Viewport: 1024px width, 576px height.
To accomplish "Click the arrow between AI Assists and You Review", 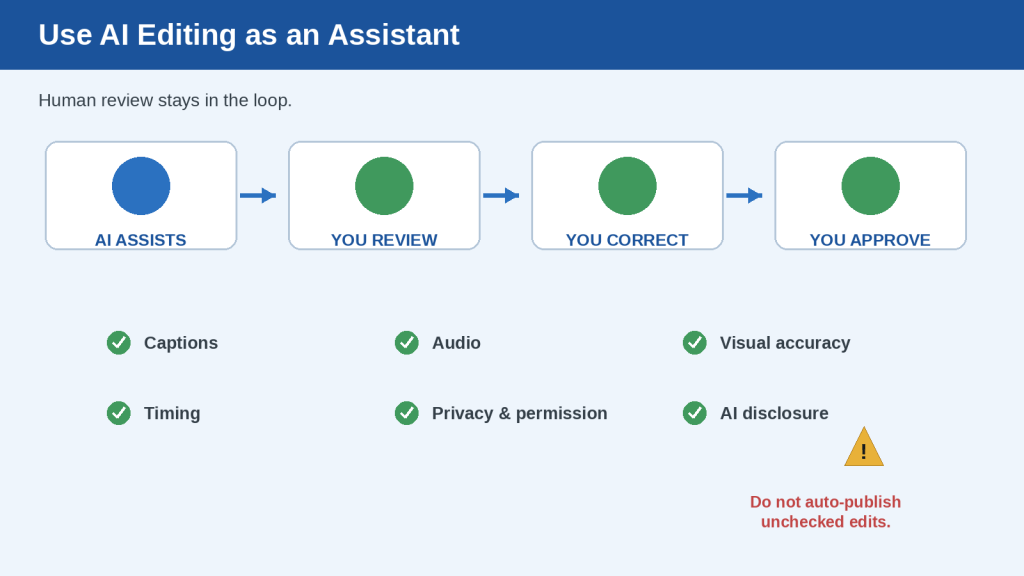I will [258, 195].
